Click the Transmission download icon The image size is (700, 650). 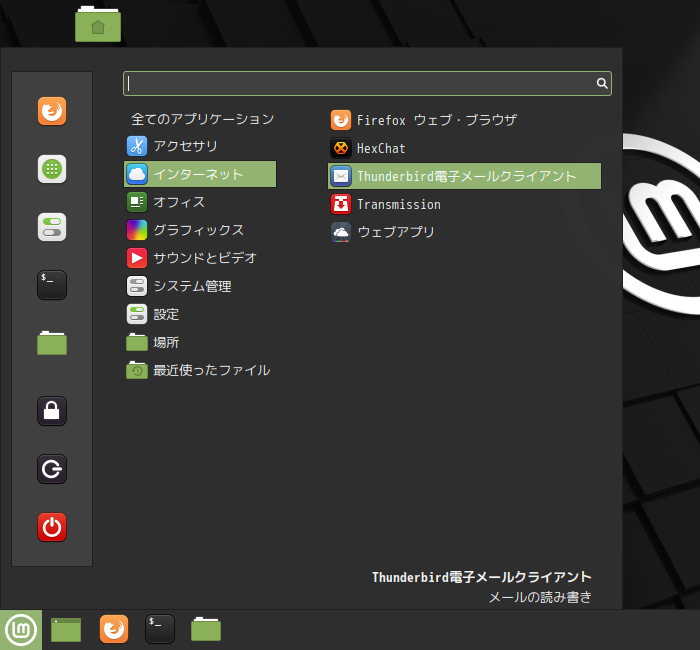341,204
